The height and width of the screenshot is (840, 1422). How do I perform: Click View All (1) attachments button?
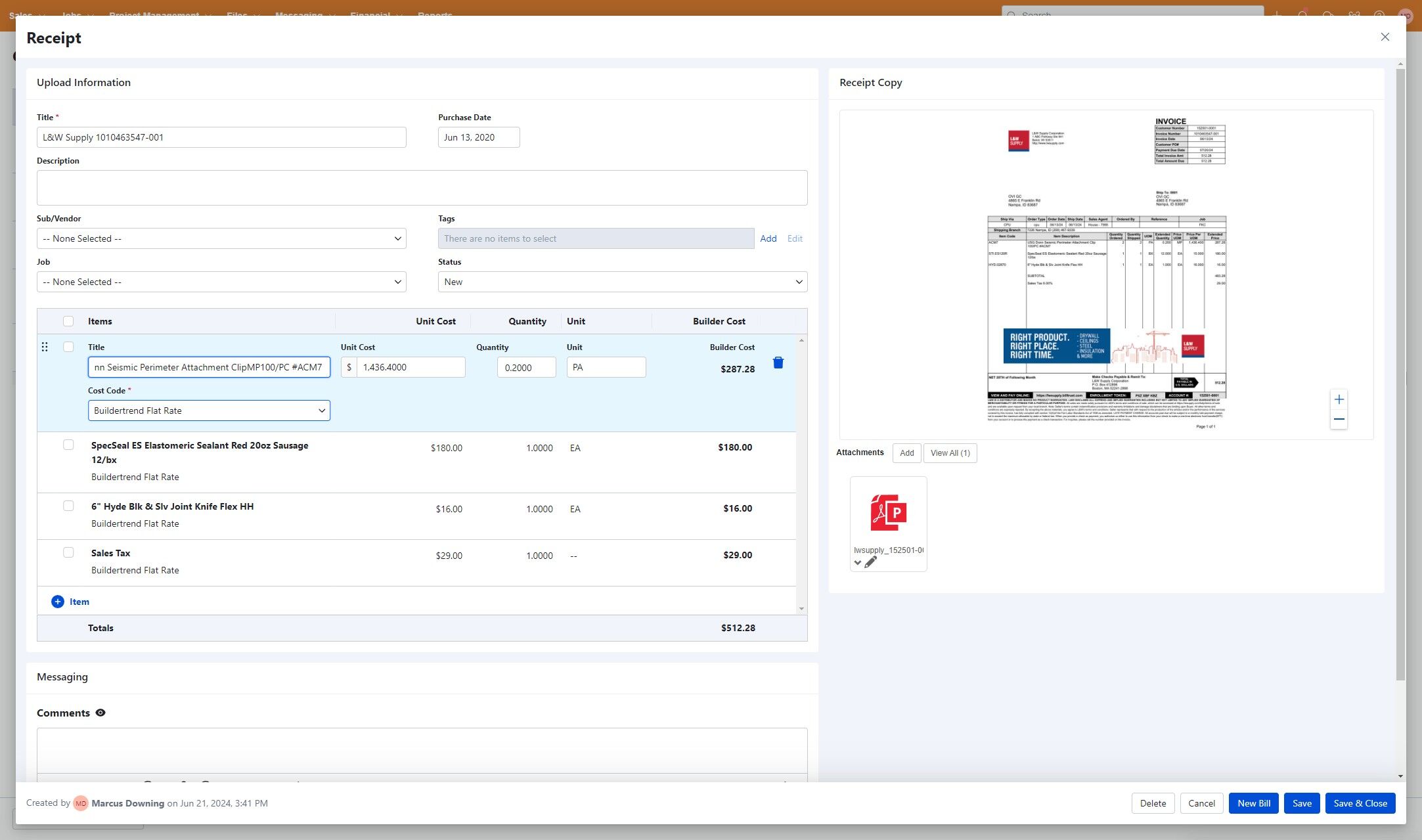950,453
